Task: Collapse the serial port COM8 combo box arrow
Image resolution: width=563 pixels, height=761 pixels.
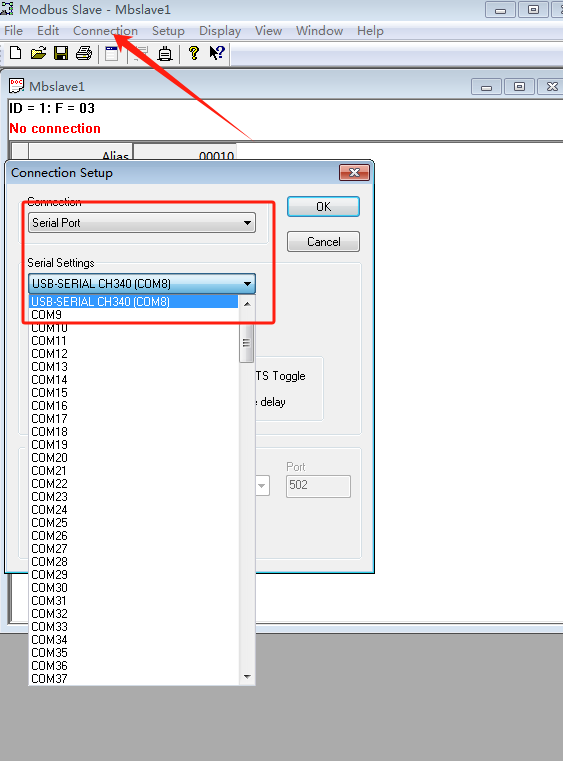Action: [247, 283]
